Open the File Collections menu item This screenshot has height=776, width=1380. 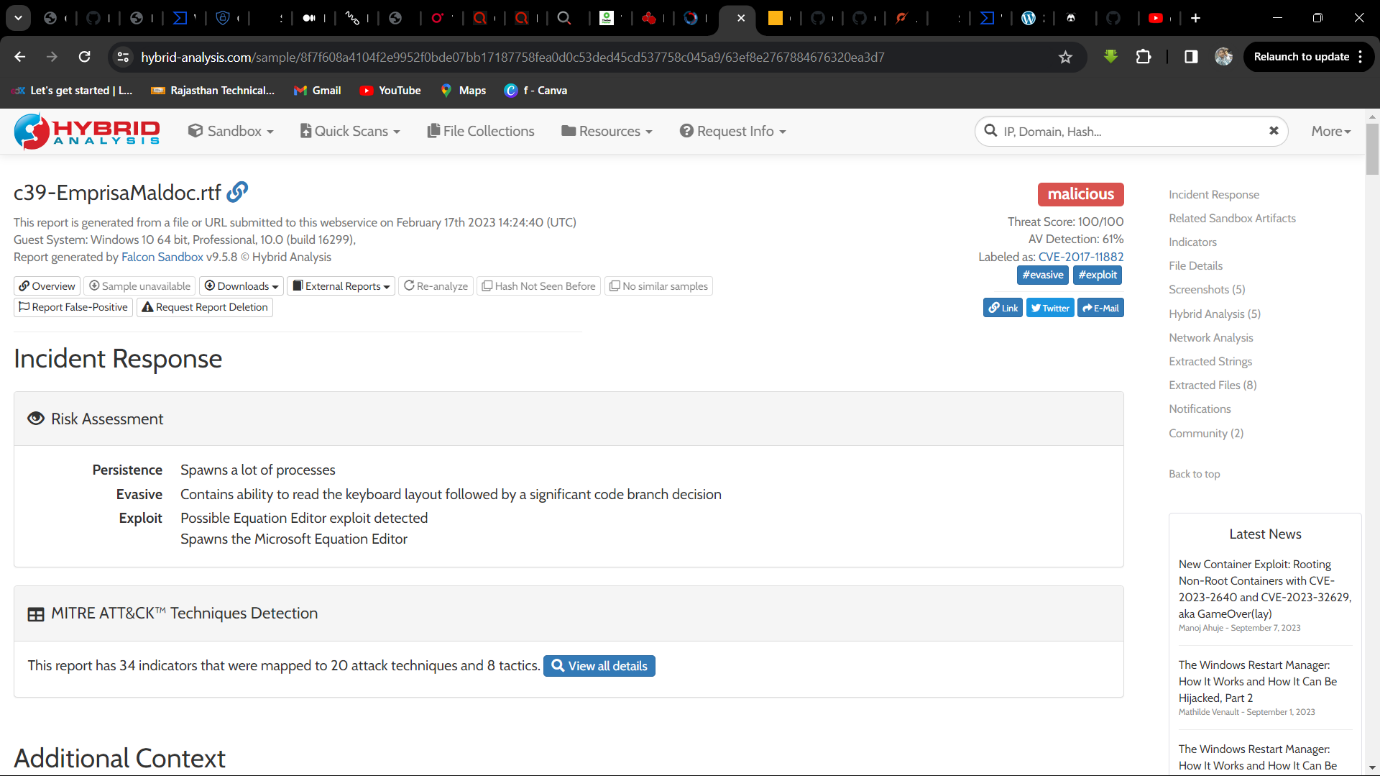480,131
